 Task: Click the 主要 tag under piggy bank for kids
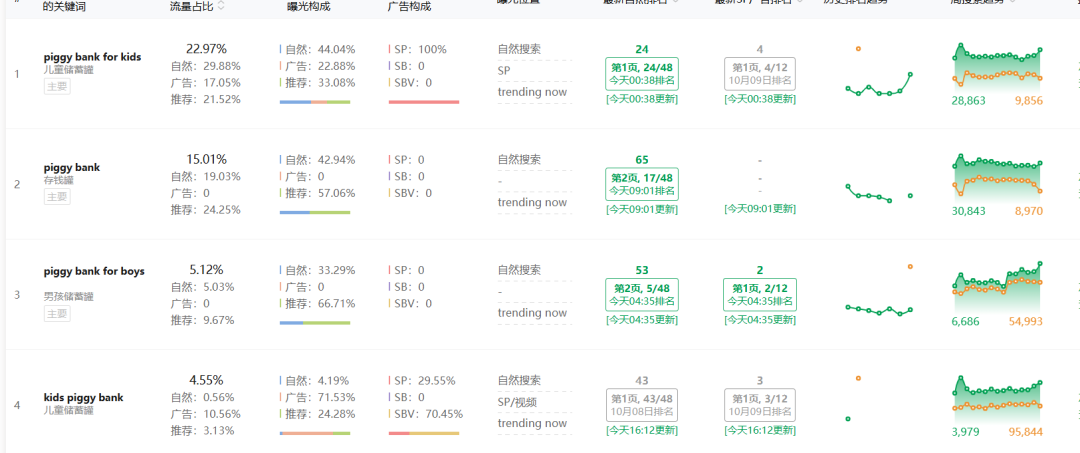pyautogui.click(x=57, y=87)
